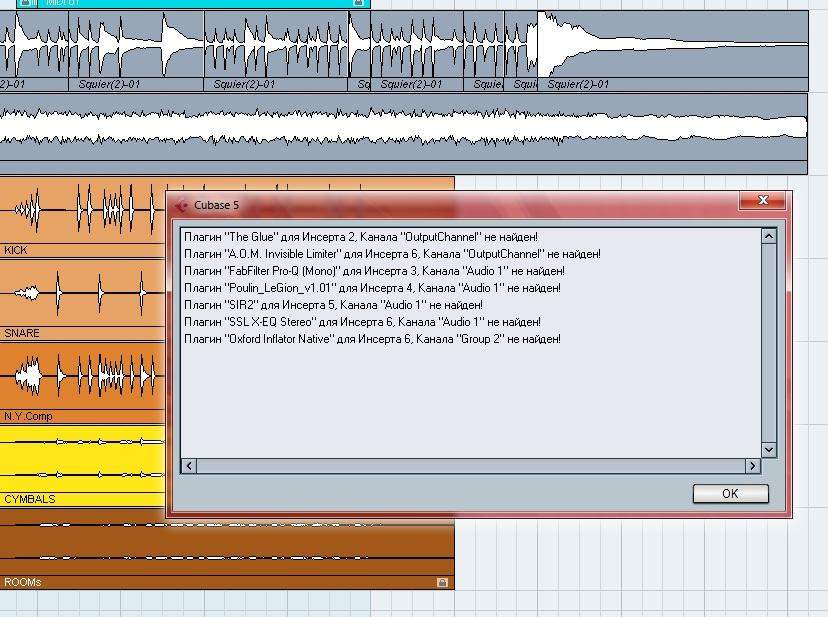Click the horizontal scroll right arrow
Viewport: 828px width, 617px height.
coord(752,466)
